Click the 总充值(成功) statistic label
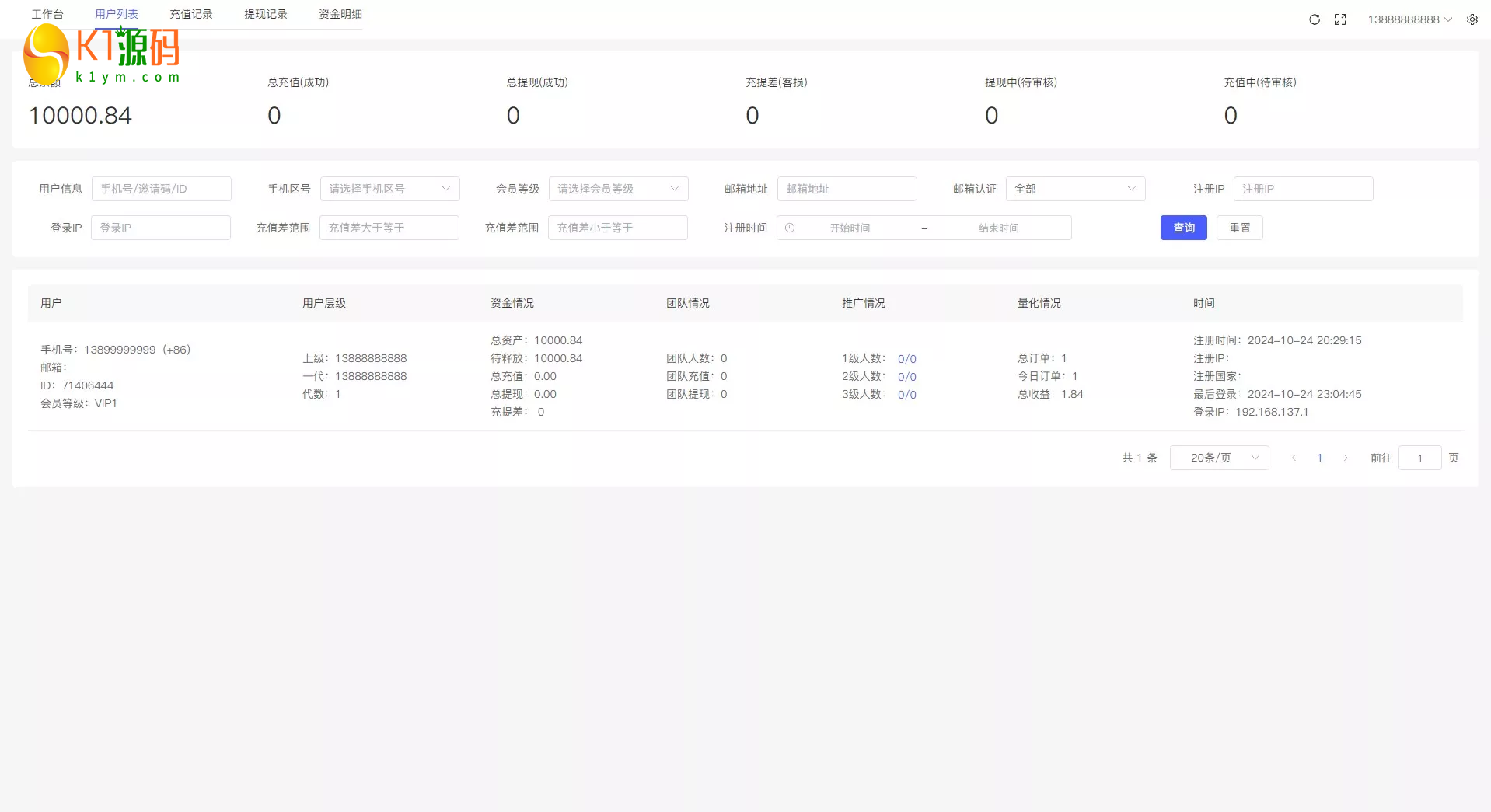The width and height of the screenshot is (1491, 812). coord(299,82)
